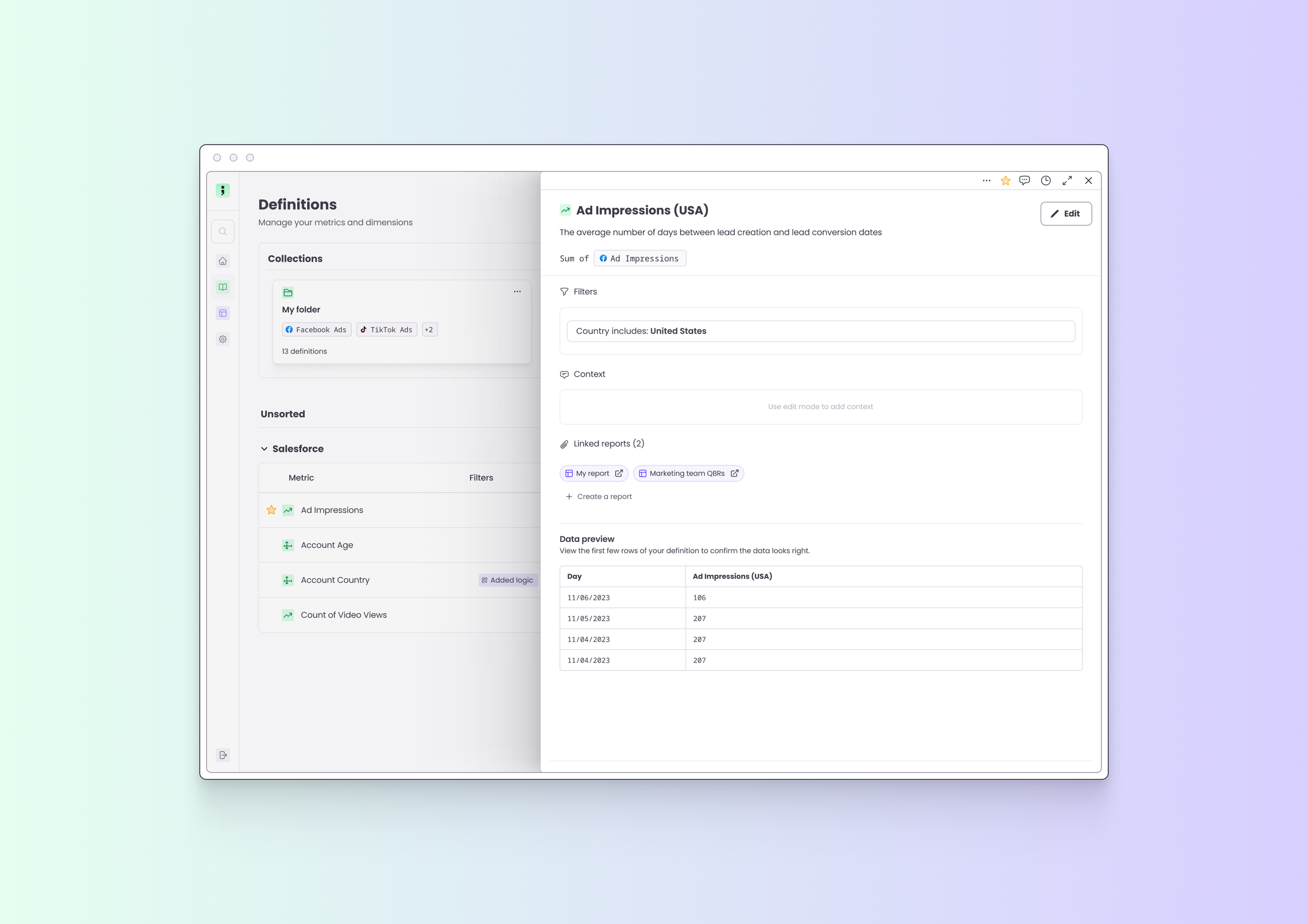This screenshot has height=924, width=1308.
Task: Expand the detail panel to full screen
Action: (x=1067, y=181)
